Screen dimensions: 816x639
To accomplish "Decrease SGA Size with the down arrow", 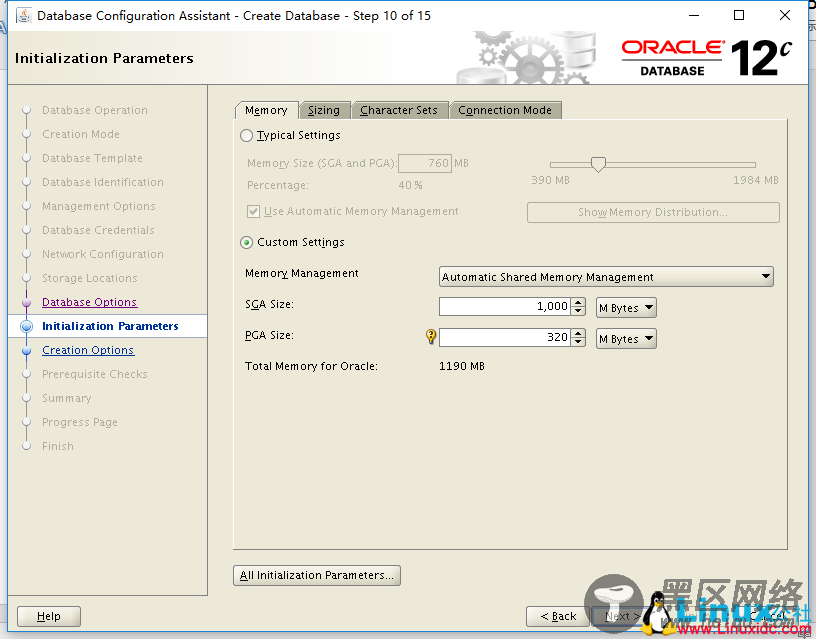I will click(578, 311).
